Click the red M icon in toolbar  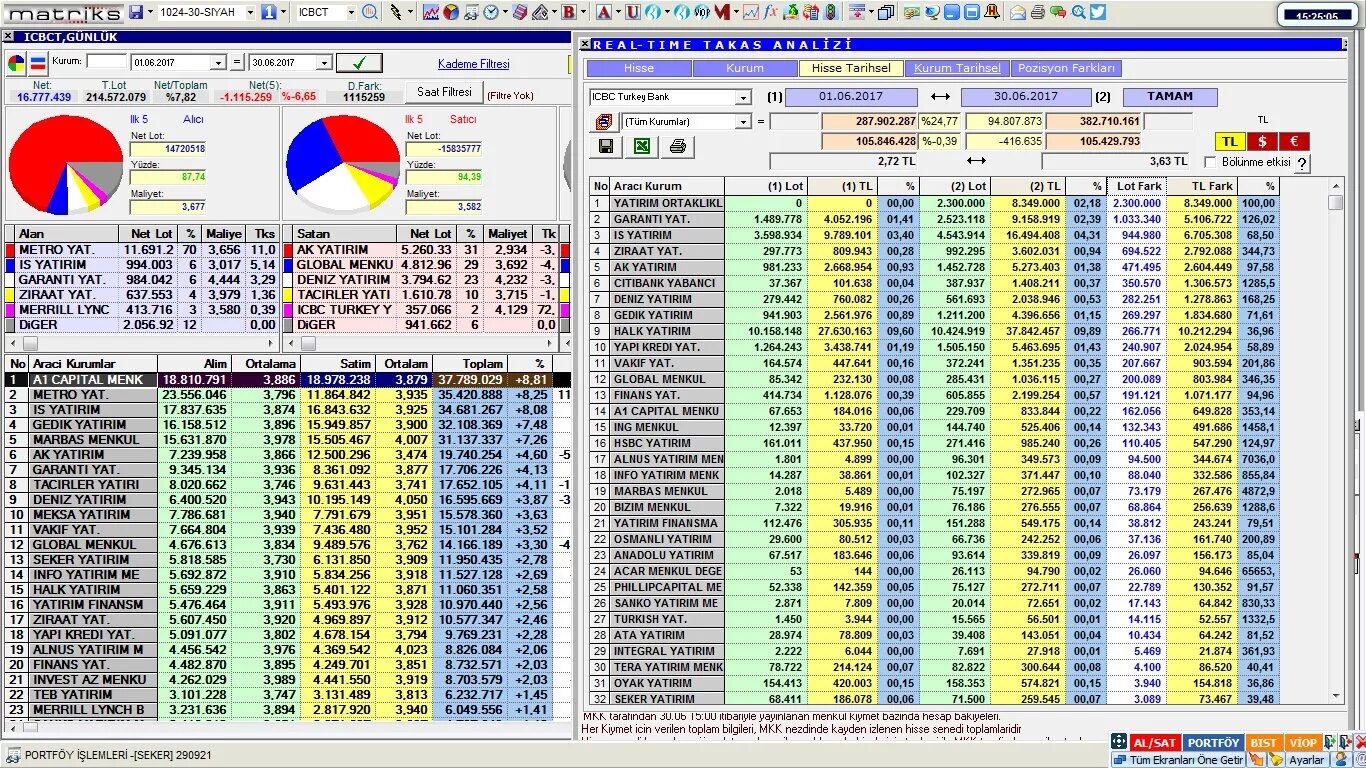pos(722,12)
